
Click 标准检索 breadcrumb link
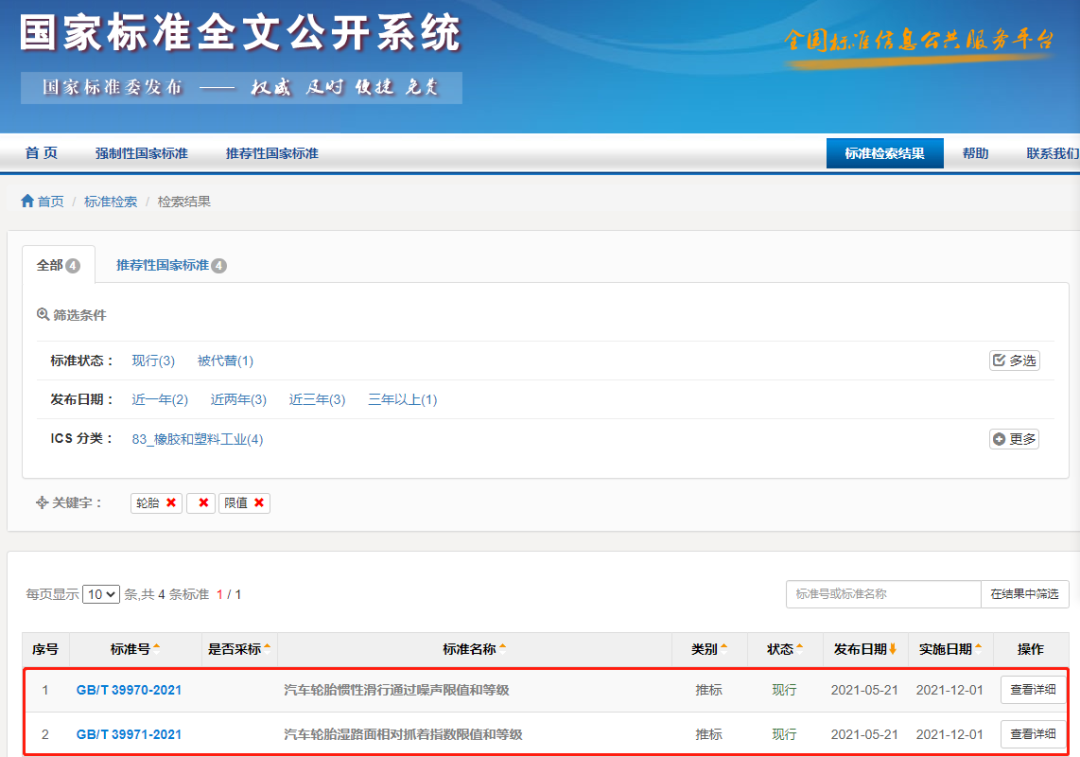coord(110,201)
